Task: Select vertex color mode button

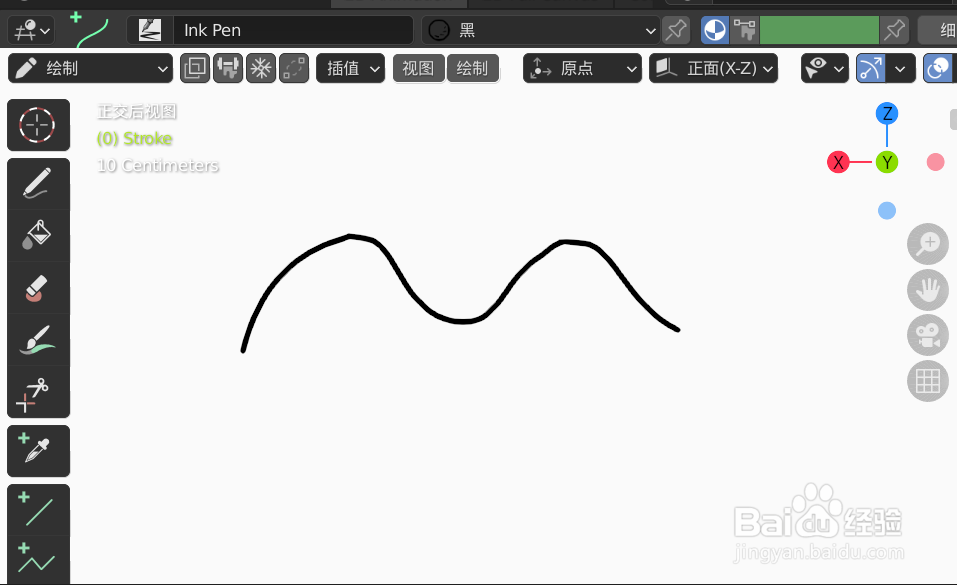Action: coord(744,30)
